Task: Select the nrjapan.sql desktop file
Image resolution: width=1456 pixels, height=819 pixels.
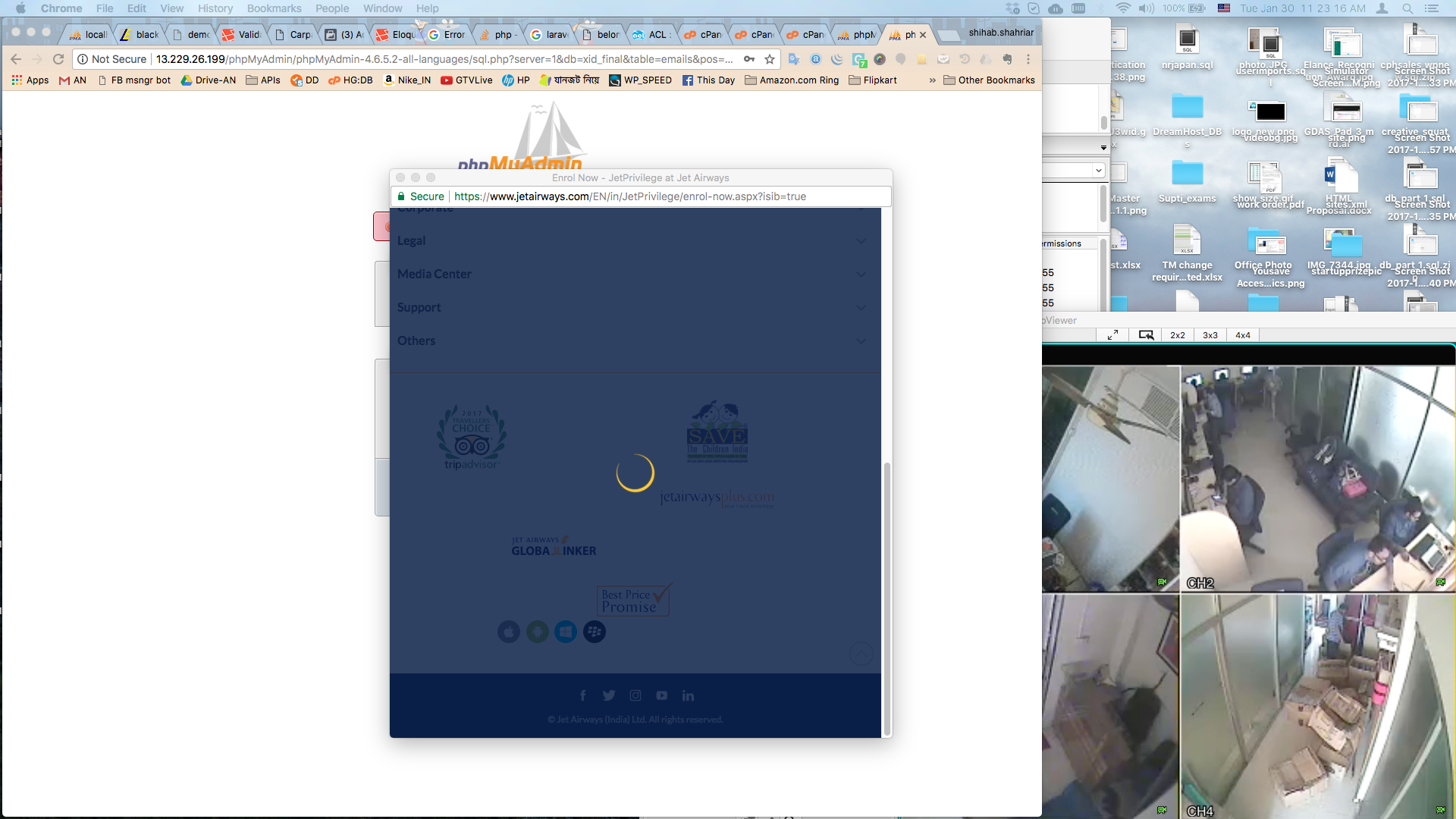Action: click(1188, 47)
